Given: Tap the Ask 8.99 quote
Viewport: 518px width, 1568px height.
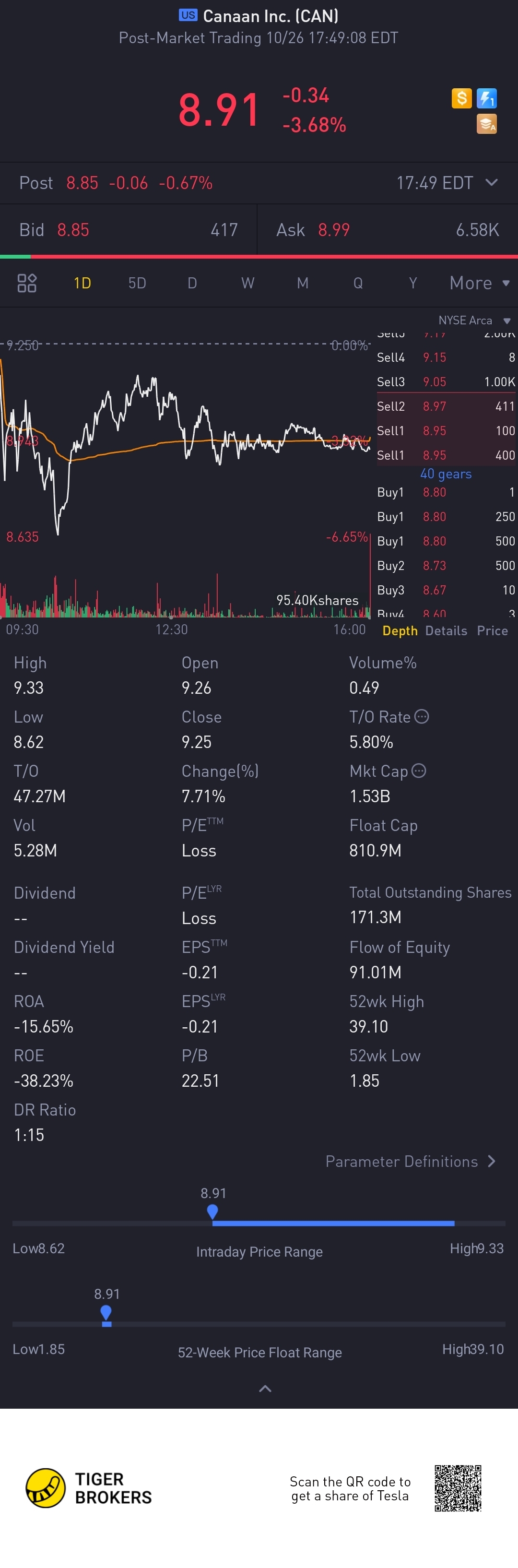Looking at the screenshot, I should pos(388,229).
